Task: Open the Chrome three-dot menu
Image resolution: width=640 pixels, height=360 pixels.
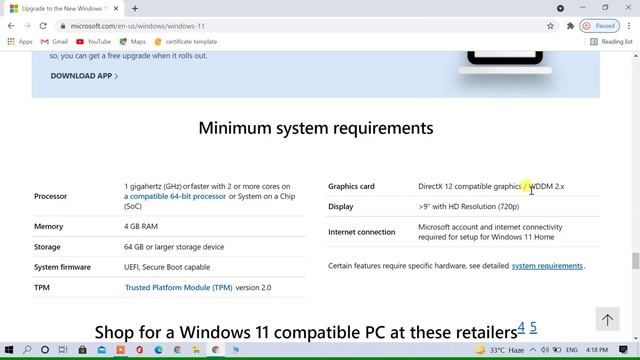Action: click(629, 26)
